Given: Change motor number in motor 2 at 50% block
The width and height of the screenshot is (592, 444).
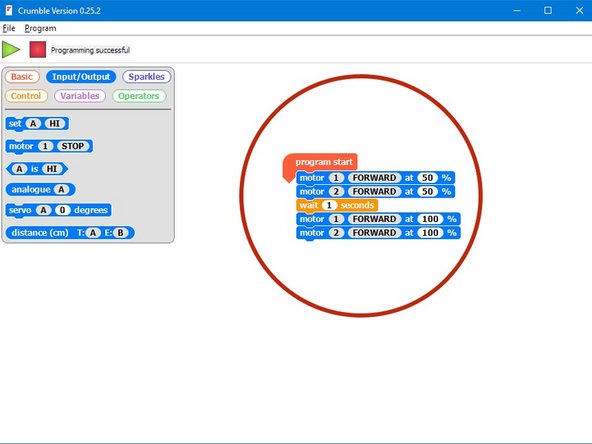Looking at the screenshot, I should click(x=336, y=191).
